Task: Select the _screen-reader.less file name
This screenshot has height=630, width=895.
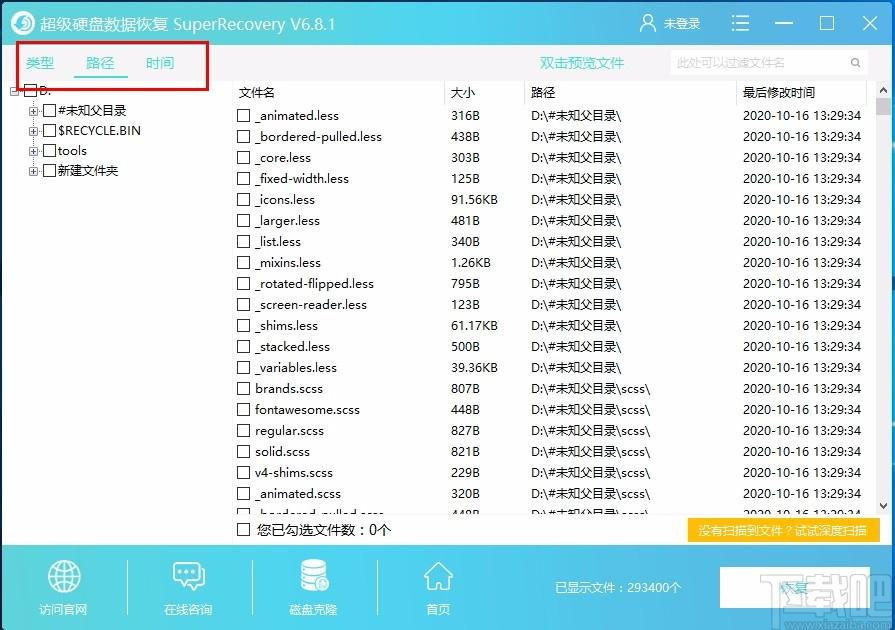Action: click(x=311, y=305)
